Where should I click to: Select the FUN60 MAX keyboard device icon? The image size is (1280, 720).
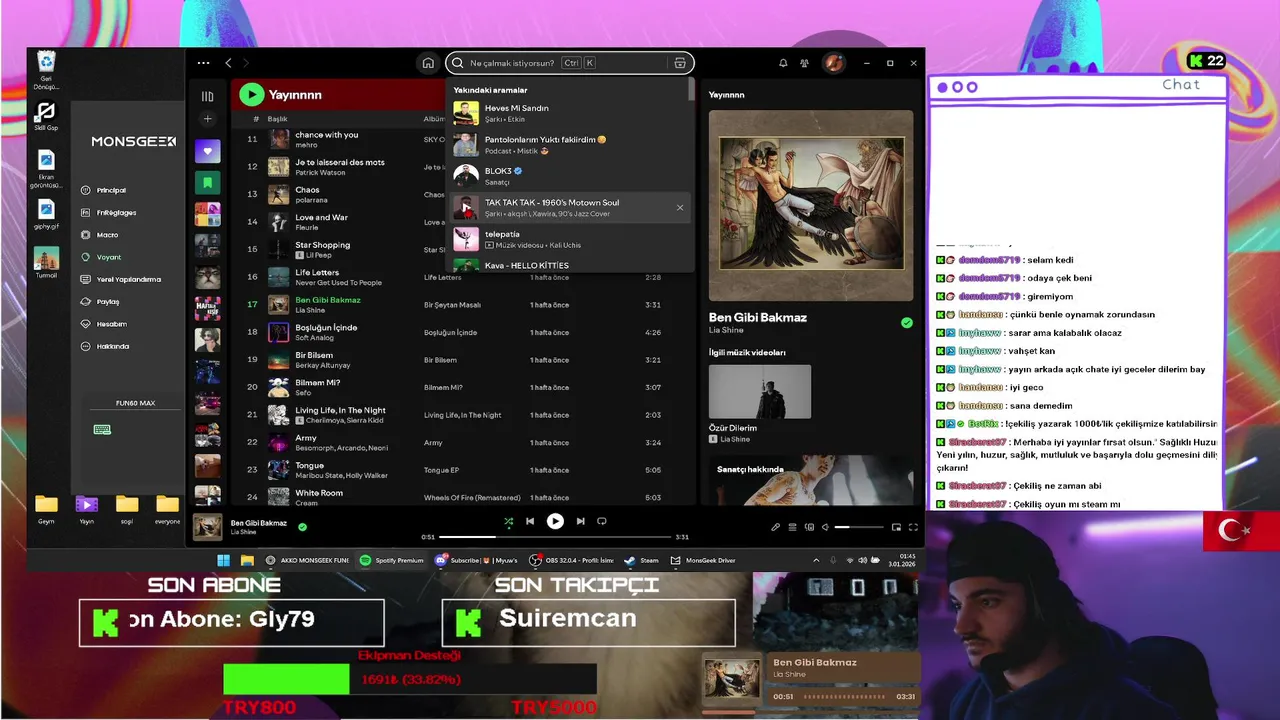(x=102, y=430)
